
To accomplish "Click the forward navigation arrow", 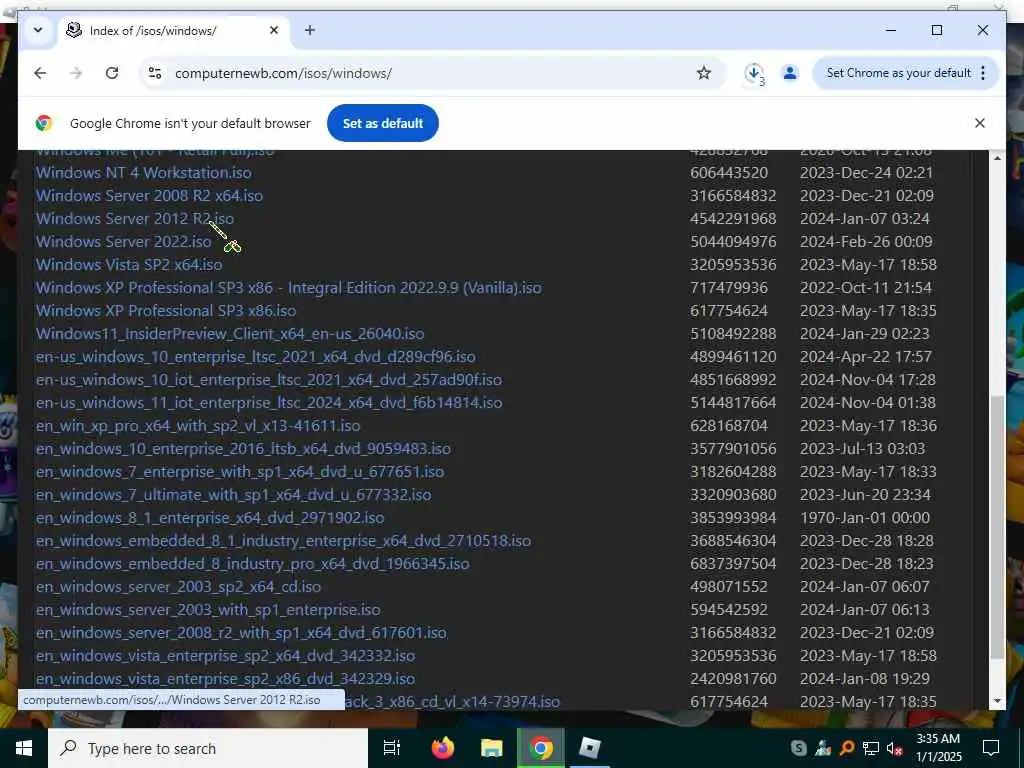I will pyautogui.click(x=76, y=73).
